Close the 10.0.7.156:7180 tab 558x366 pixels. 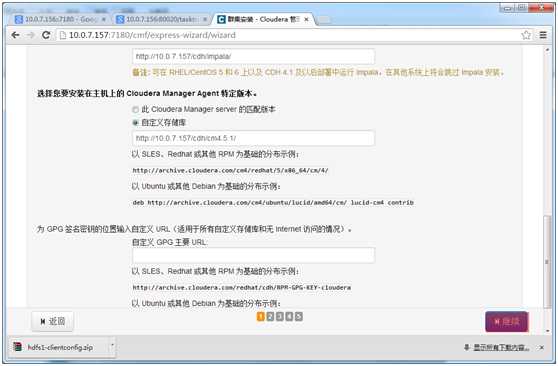[x=104, y=20]
